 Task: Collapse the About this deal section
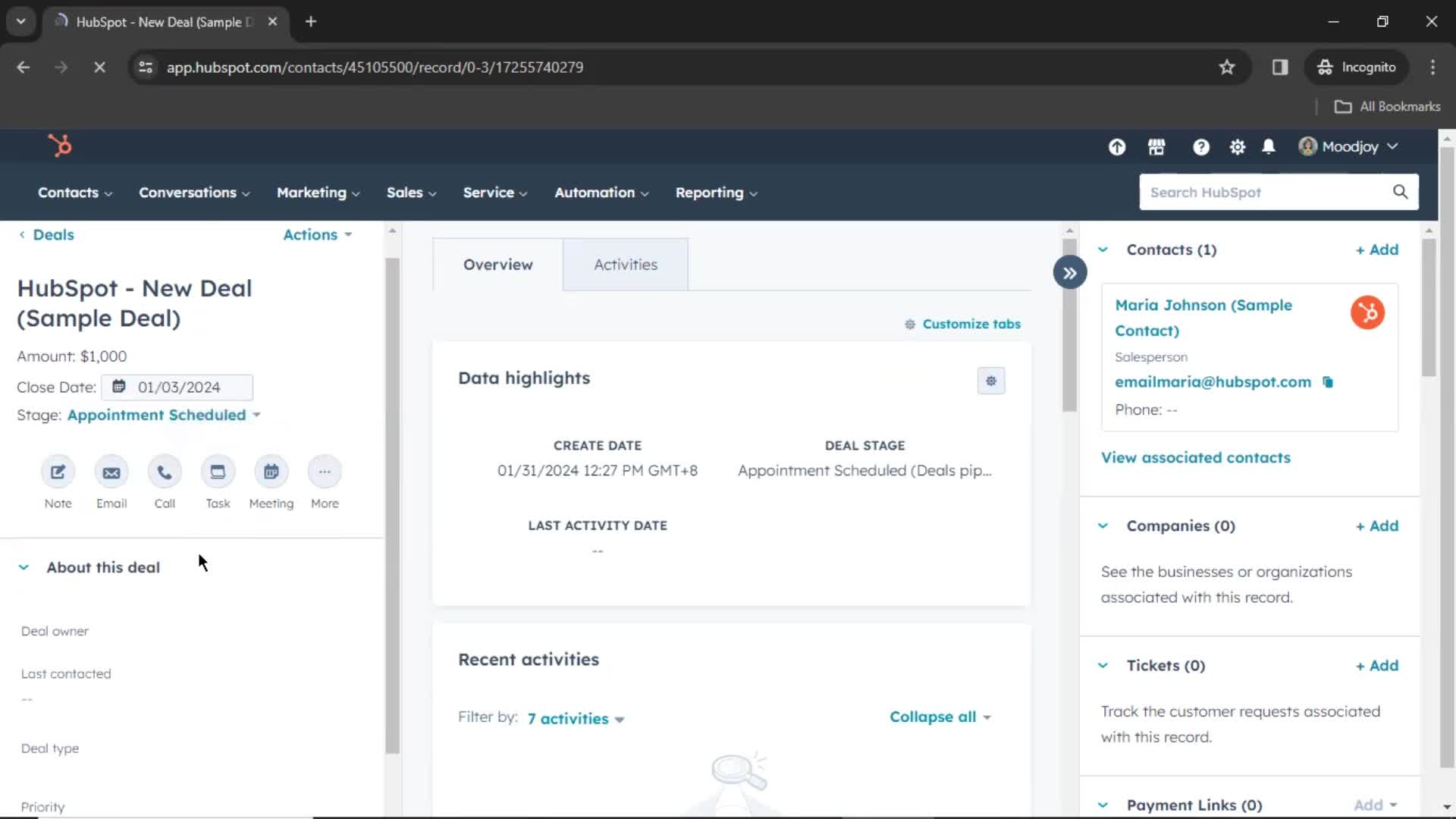click(24, 567)
